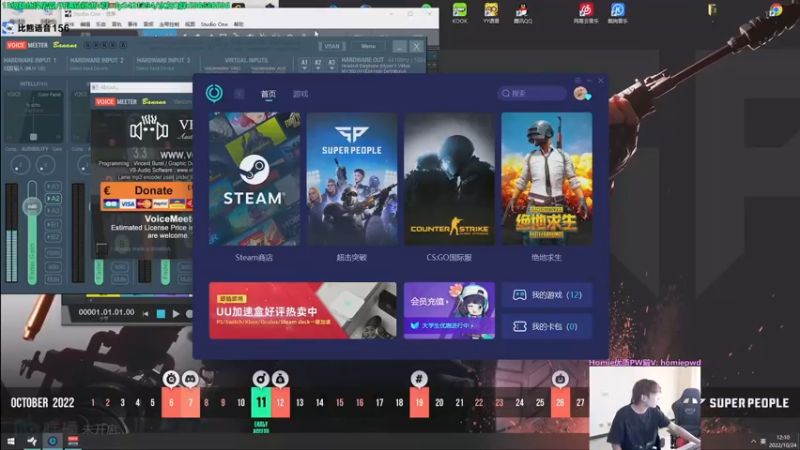Image resolution: width=800 pixels, height=450 pixels.
Task: Open 腾讯QQ desktop shortcut
Action: click(522, 13)
